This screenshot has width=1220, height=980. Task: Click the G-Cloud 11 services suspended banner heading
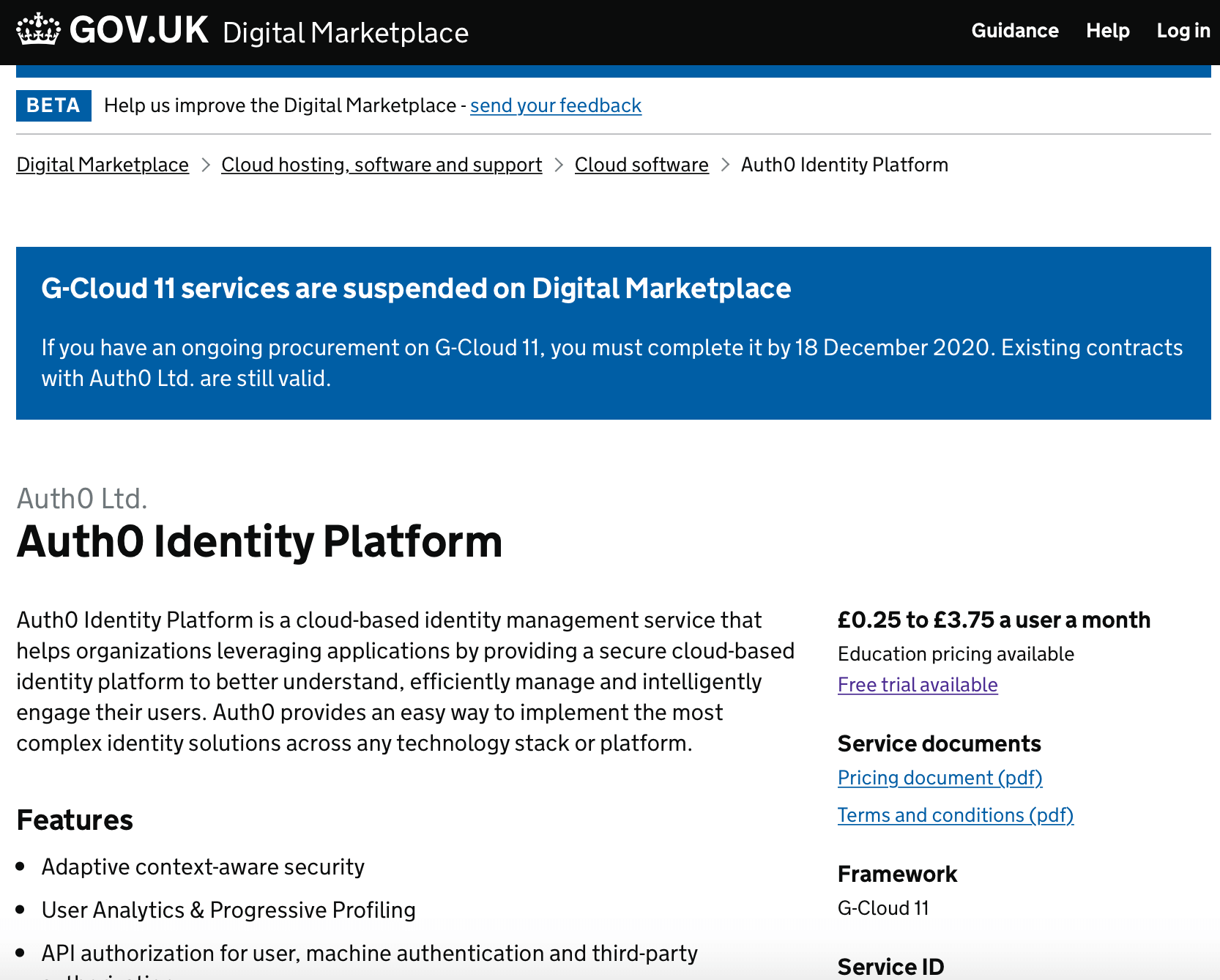point(416,289)
